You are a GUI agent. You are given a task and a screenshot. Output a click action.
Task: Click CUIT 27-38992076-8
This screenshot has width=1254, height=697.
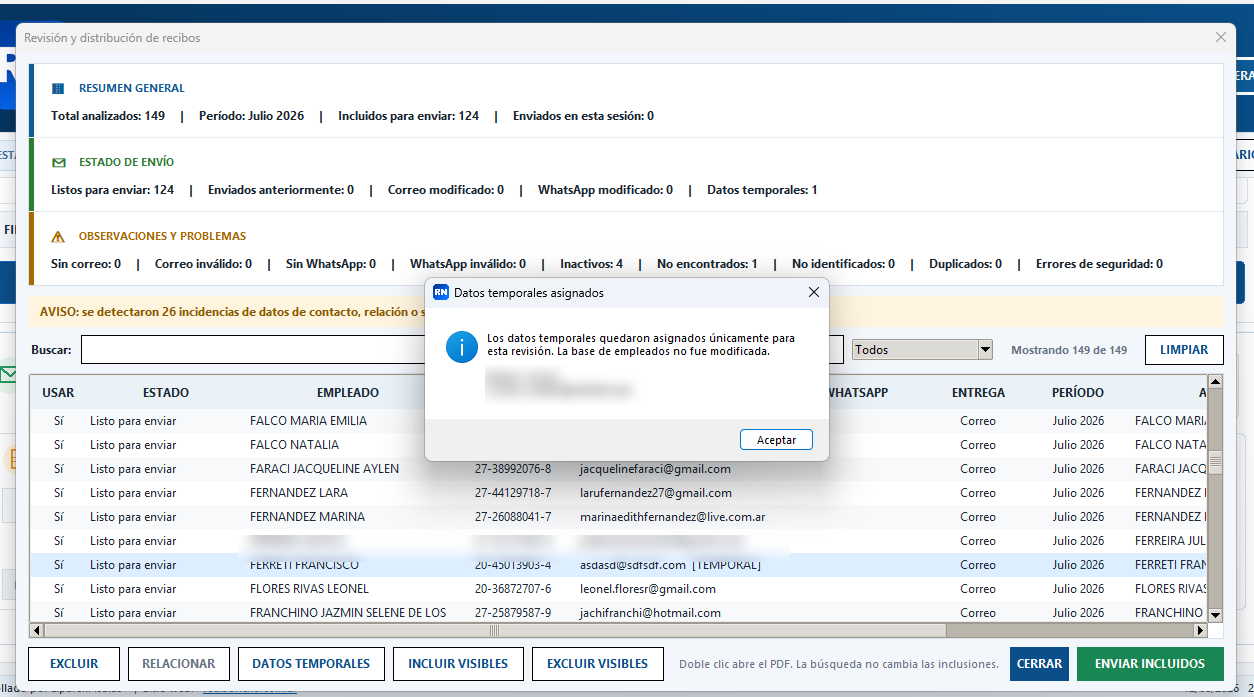click(513, 469)
